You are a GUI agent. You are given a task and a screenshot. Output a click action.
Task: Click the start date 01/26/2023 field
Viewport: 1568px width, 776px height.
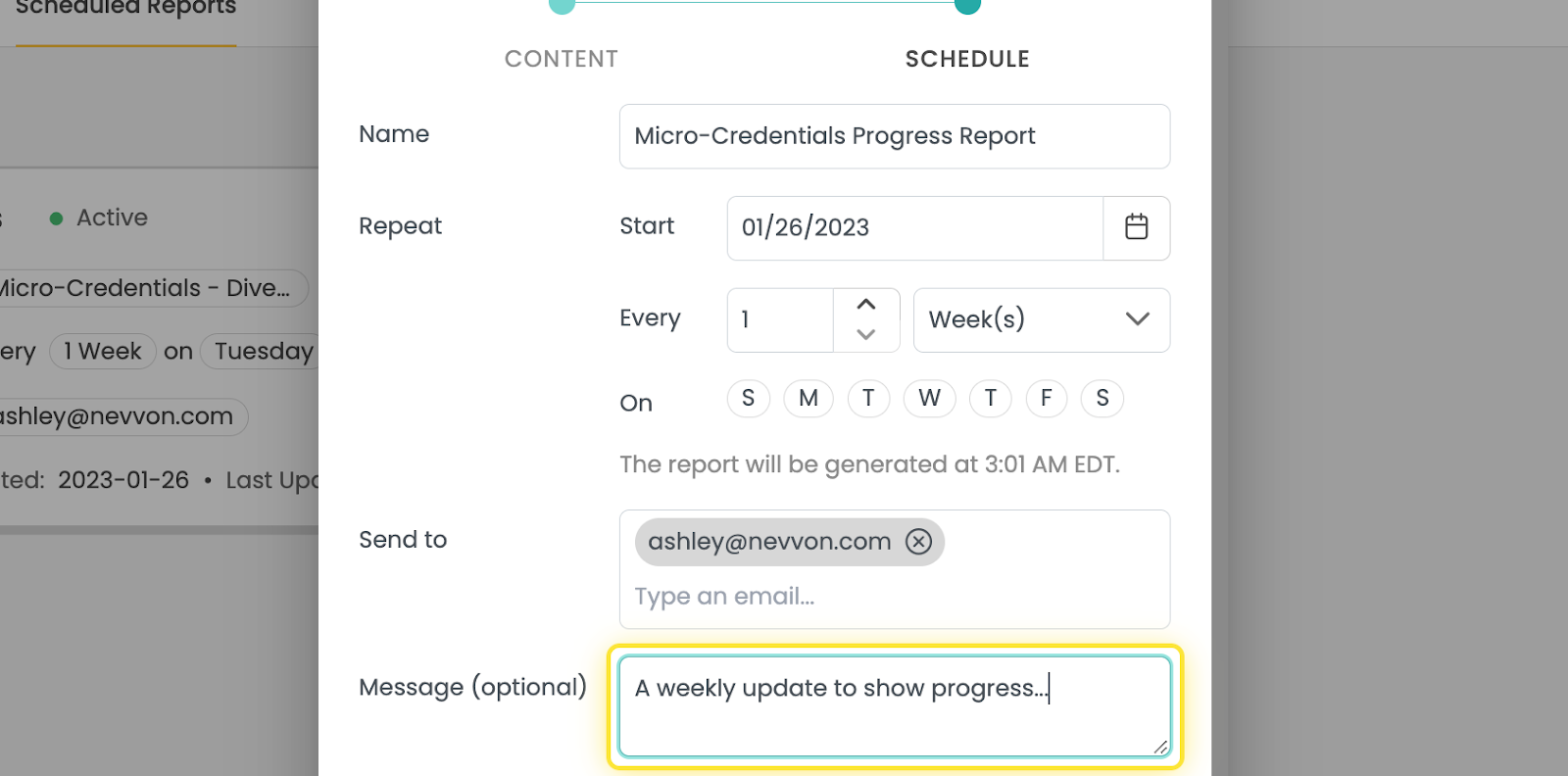pyautogui.click(x=915, y=227)
